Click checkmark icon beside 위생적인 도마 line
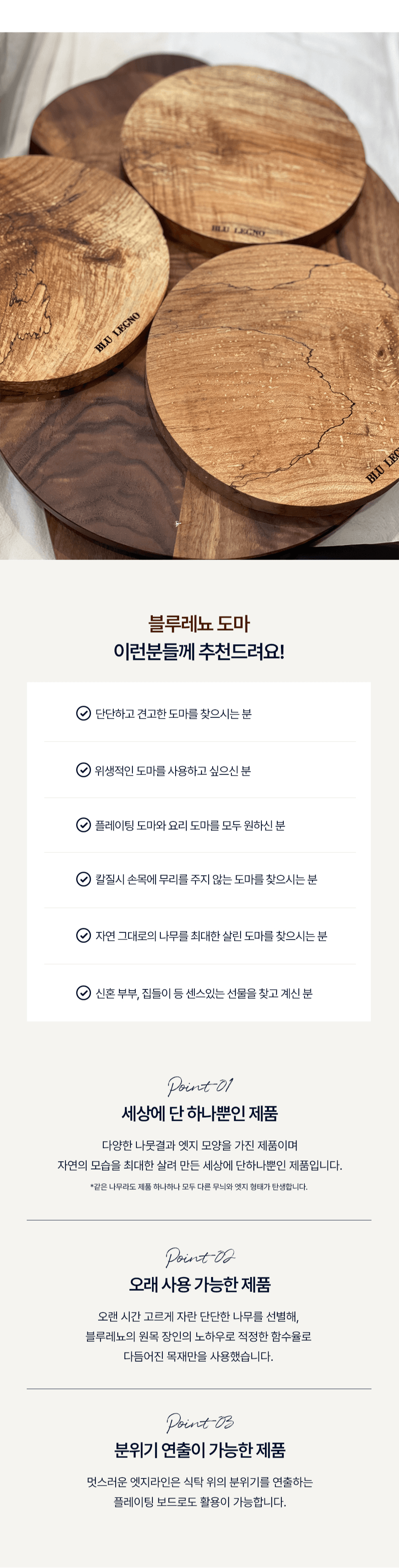 (x=83, y=770)
